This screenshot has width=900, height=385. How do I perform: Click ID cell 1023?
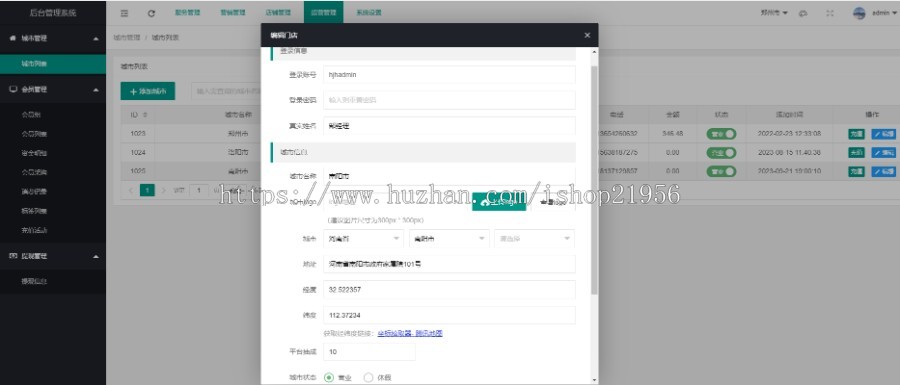pyautogui.click(x=138, y=134)
